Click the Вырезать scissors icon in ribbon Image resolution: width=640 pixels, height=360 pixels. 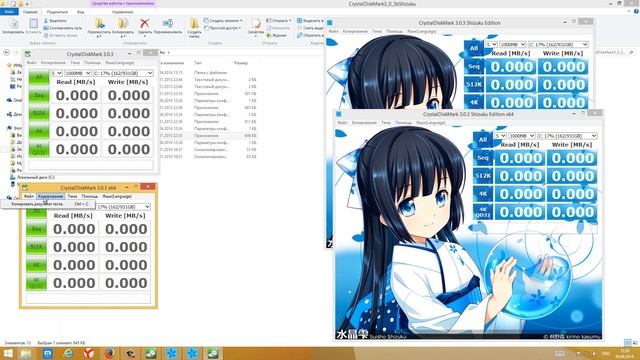[46, 20]
